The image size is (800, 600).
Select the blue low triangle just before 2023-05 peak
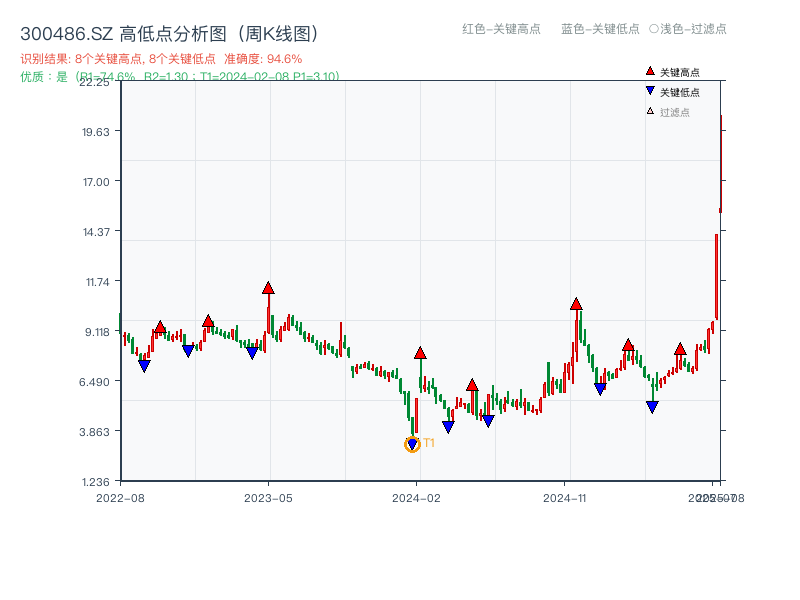[x=252, y=353]
